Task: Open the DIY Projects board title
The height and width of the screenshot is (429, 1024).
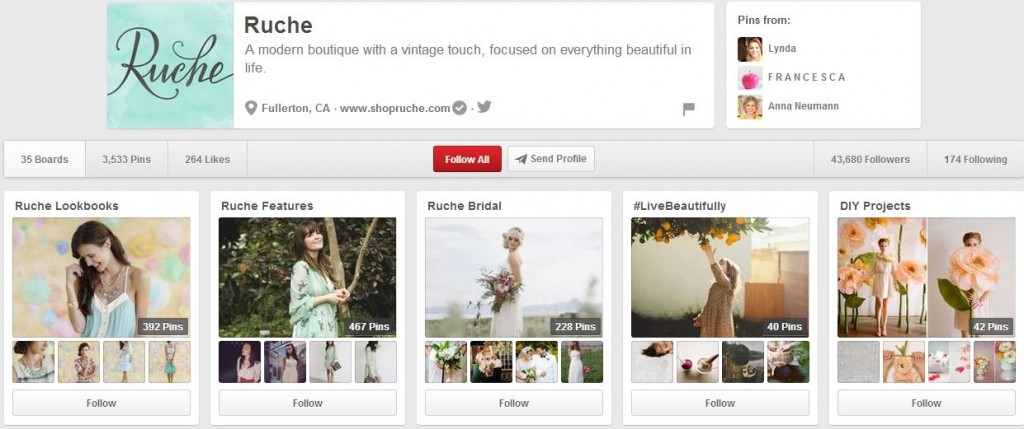Action: (875, 206)
